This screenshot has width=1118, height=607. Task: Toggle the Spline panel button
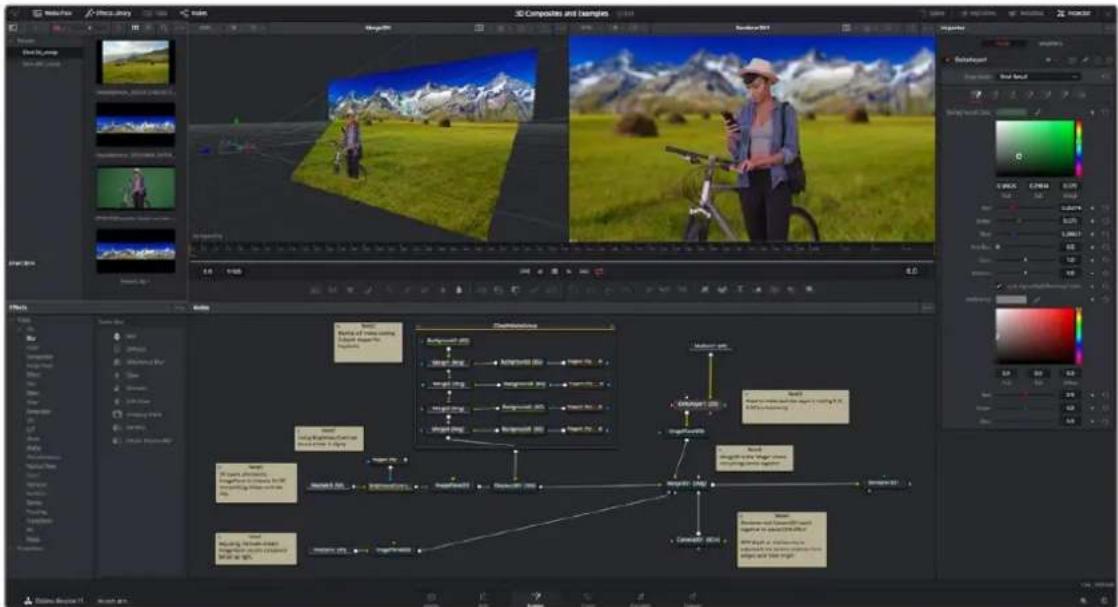932,13
